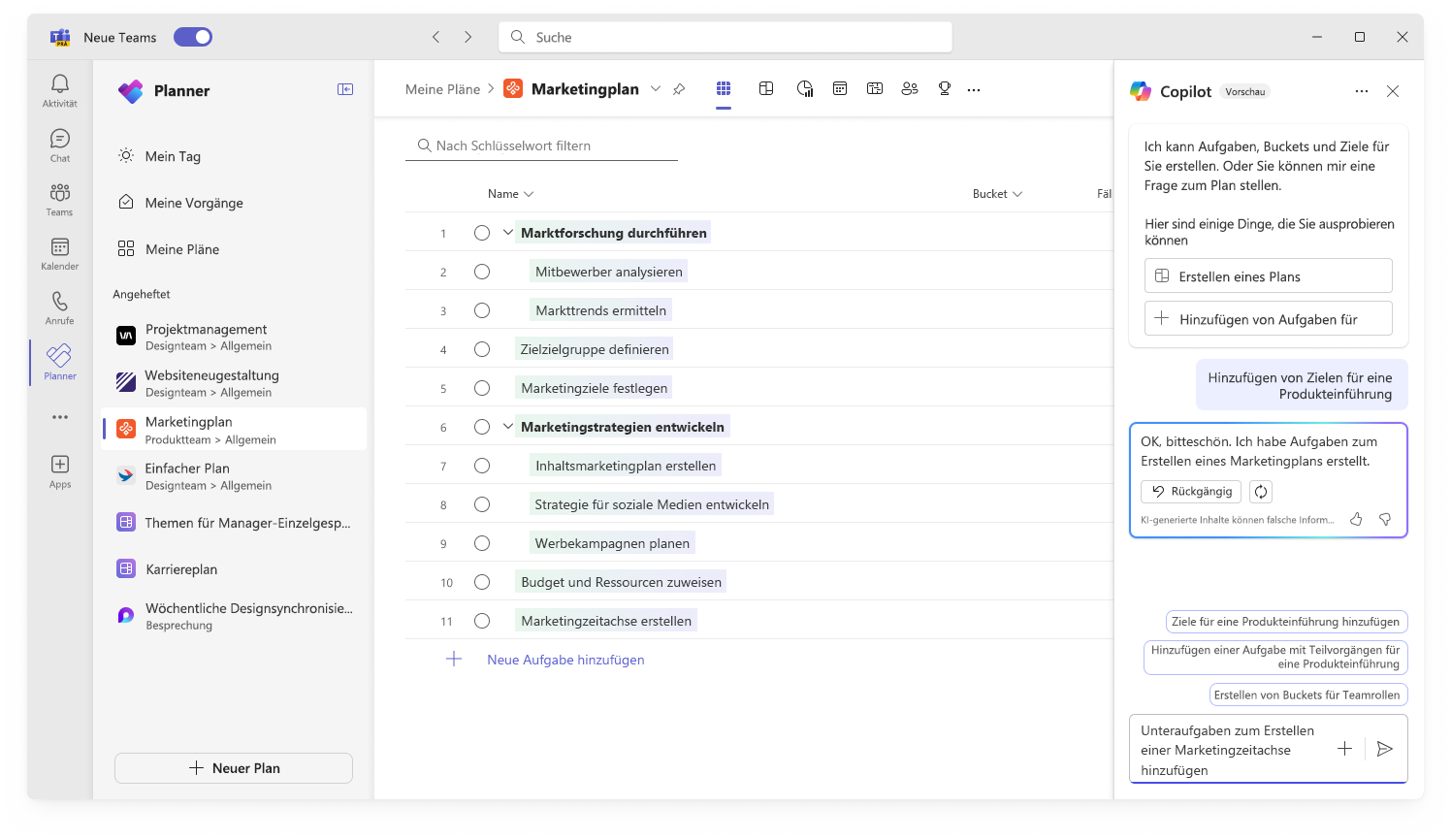This screenshot has height=840, width=1451.
Task: Mark Mitbewerber analysieren as complete
Action: click(x=482, y=272)
